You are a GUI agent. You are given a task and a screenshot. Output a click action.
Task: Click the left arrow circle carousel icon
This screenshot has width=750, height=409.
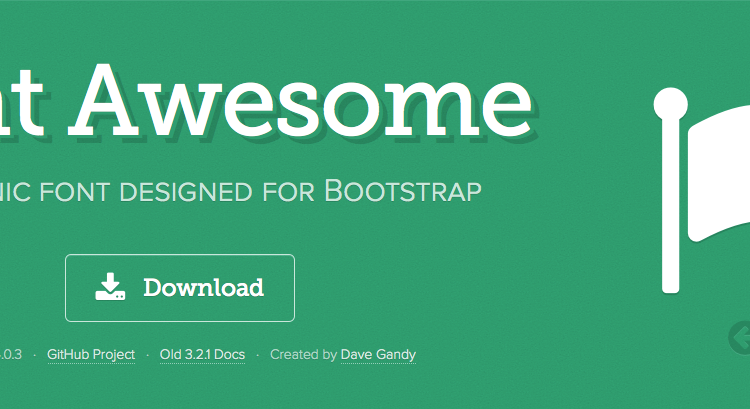click(739, 338)
